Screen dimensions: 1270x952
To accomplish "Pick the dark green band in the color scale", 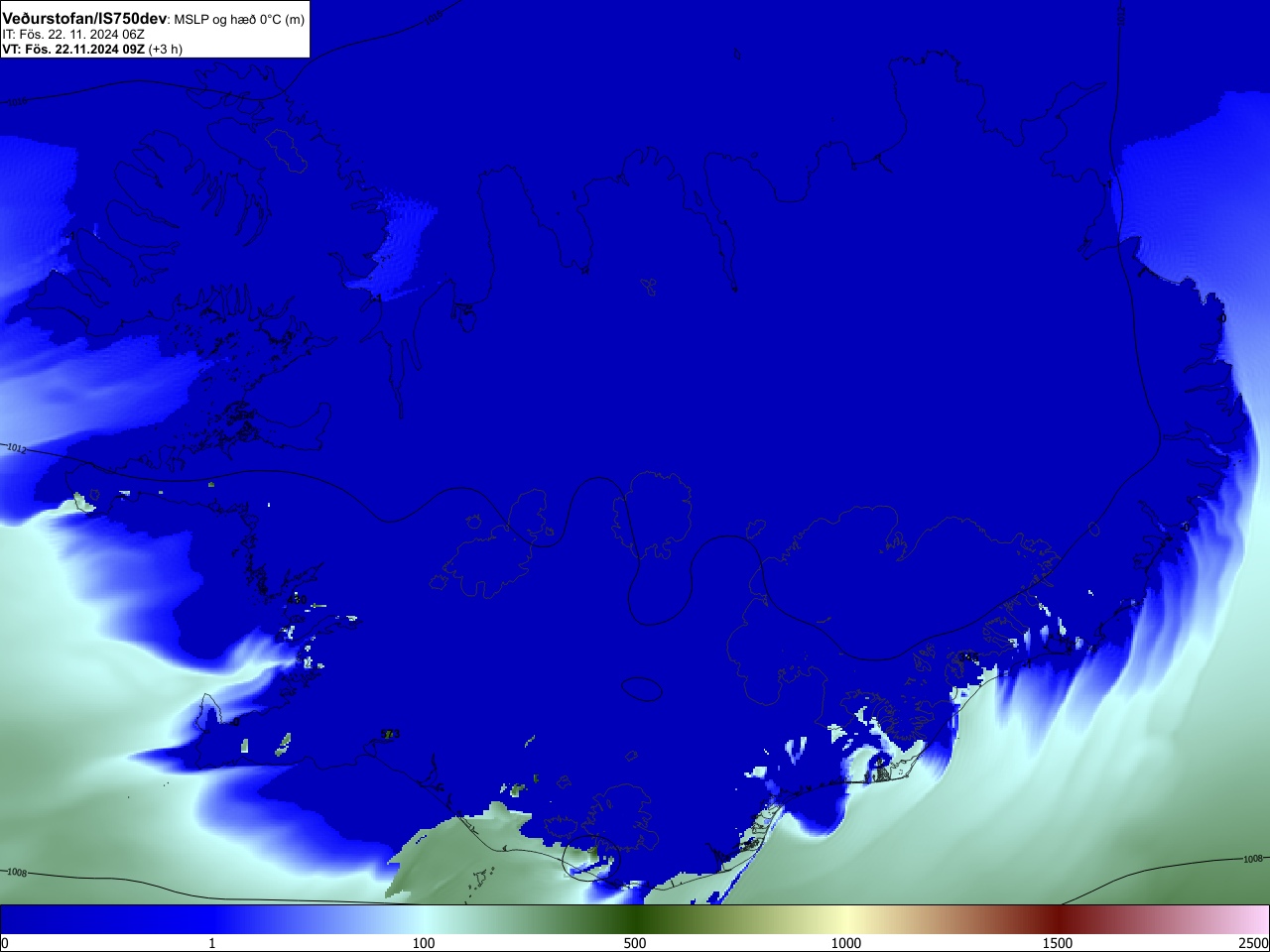I will 635,919.
